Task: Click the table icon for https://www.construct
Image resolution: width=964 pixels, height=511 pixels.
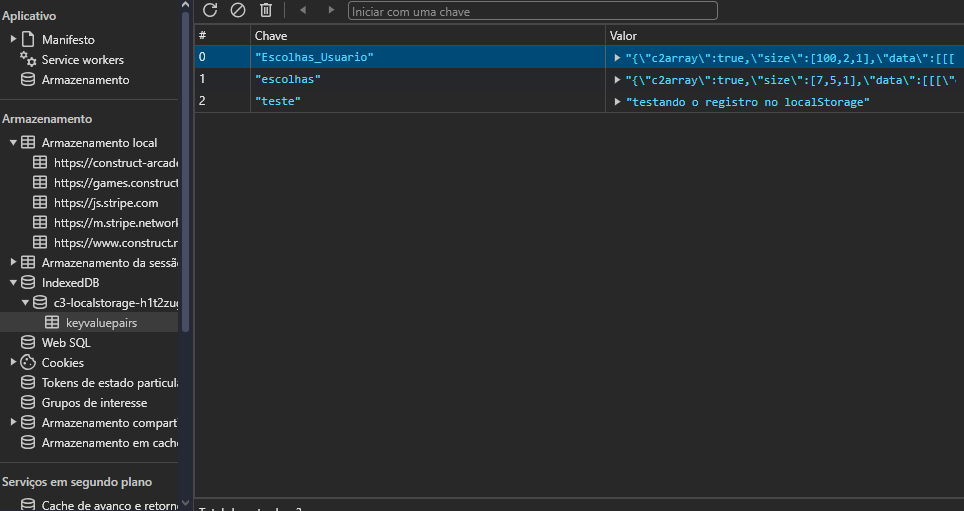Action: point(40,242)
